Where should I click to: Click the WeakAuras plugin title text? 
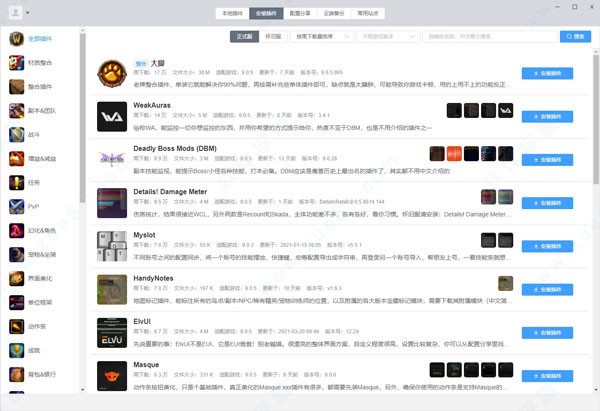pyautogui.click(x=152, y=105)
